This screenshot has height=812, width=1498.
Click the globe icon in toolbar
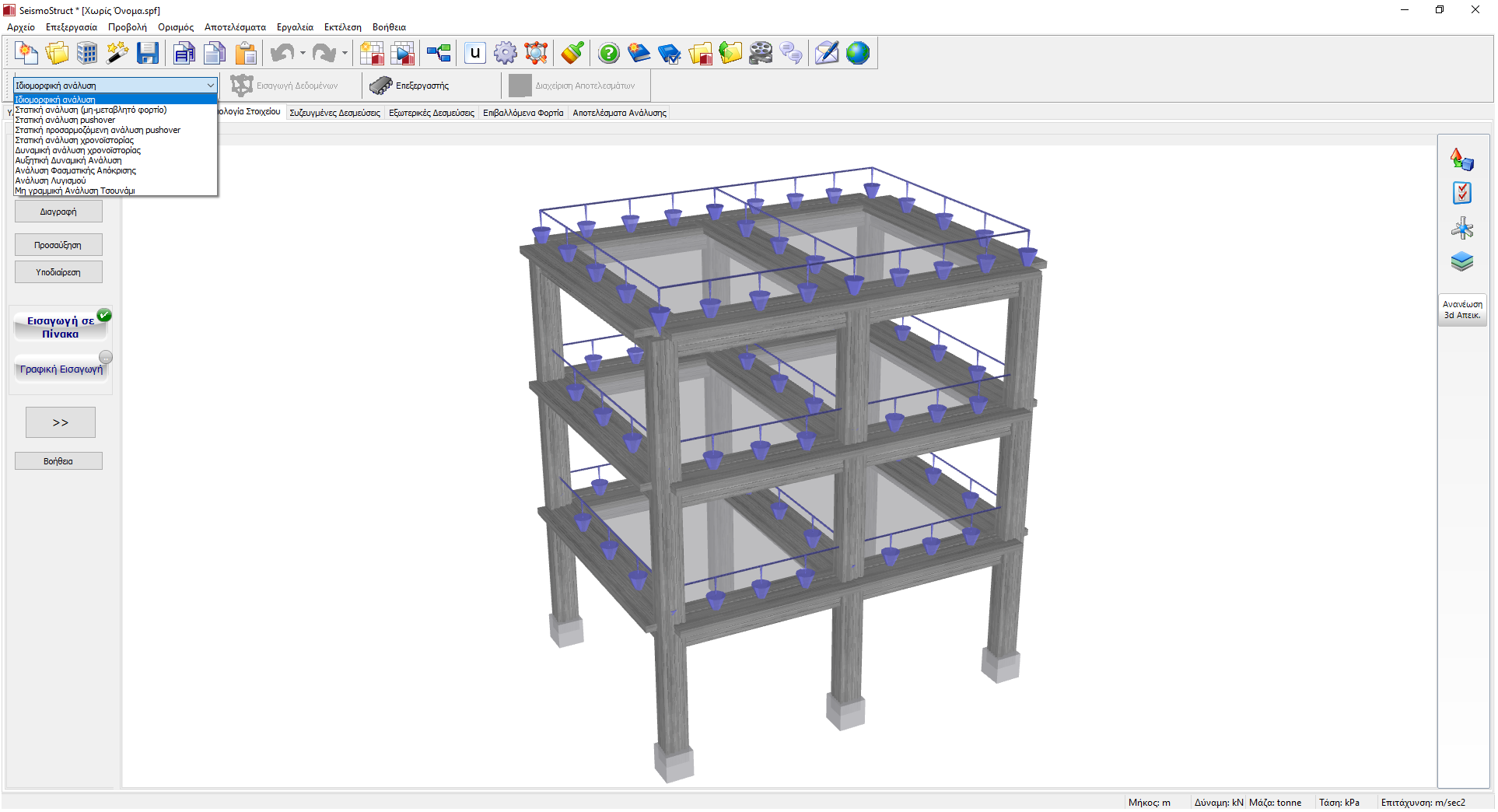[x=858, y=53]
